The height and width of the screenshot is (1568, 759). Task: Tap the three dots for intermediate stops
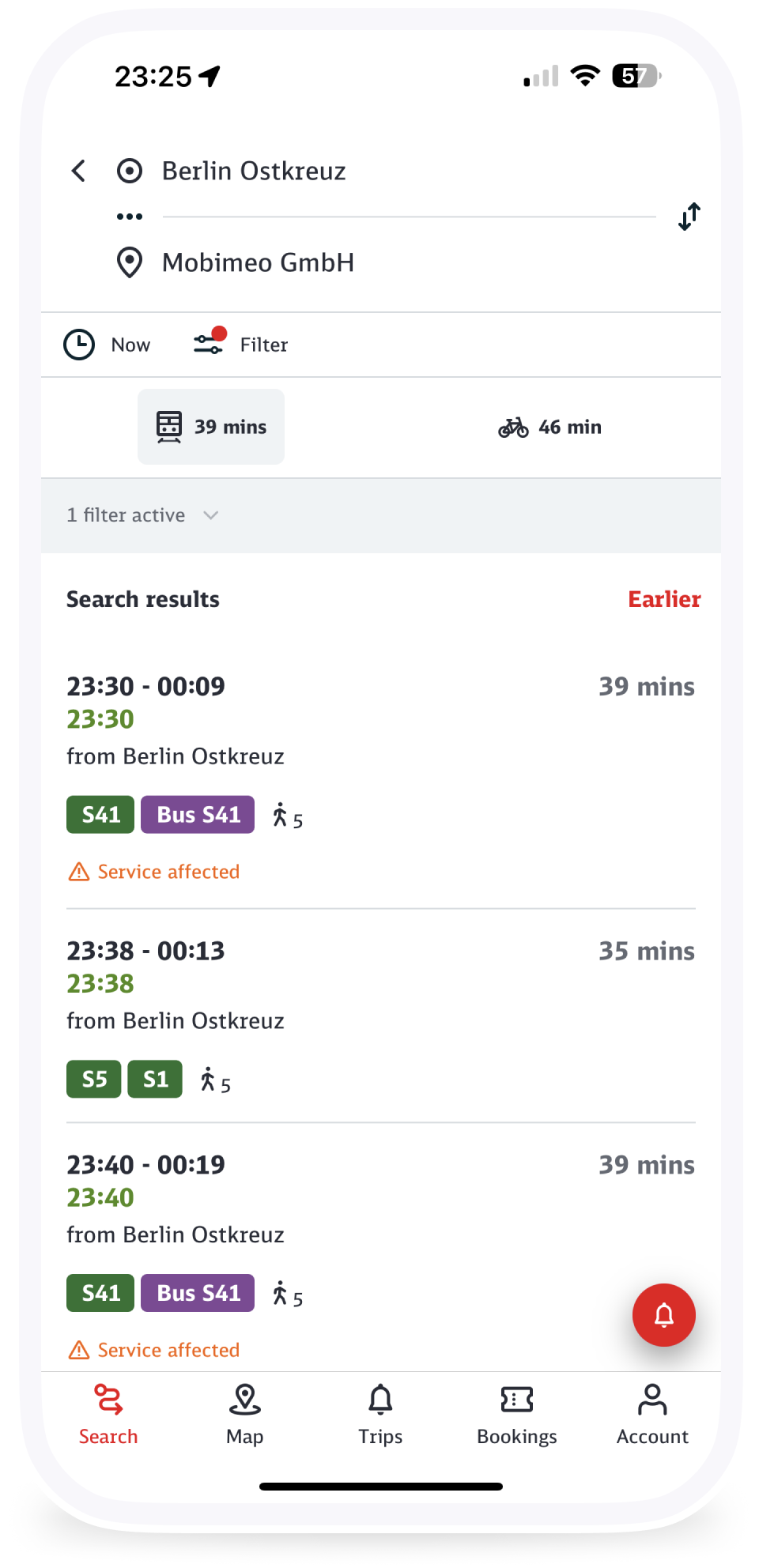[130, 217]
